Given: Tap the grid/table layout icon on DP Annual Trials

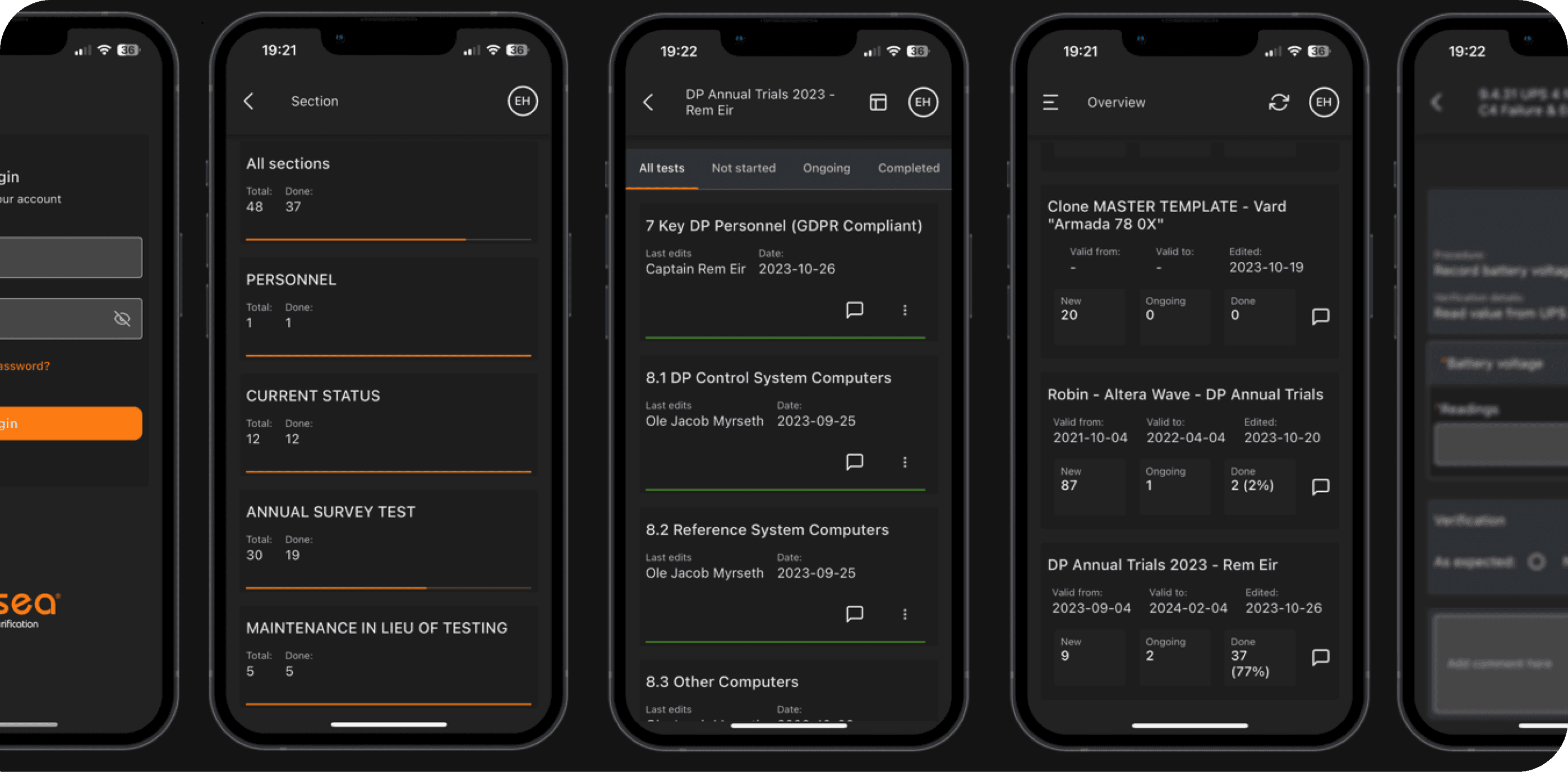Looking at the screenshot, I should [x=877, y=101].
